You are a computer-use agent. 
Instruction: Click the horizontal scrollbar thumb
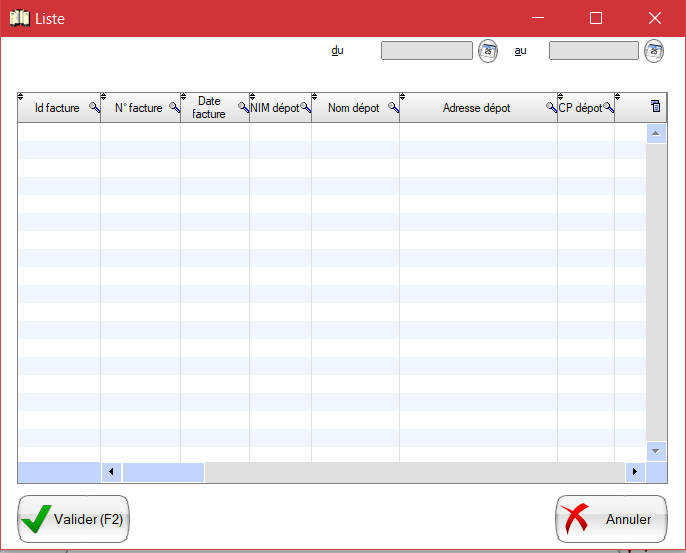163,471
